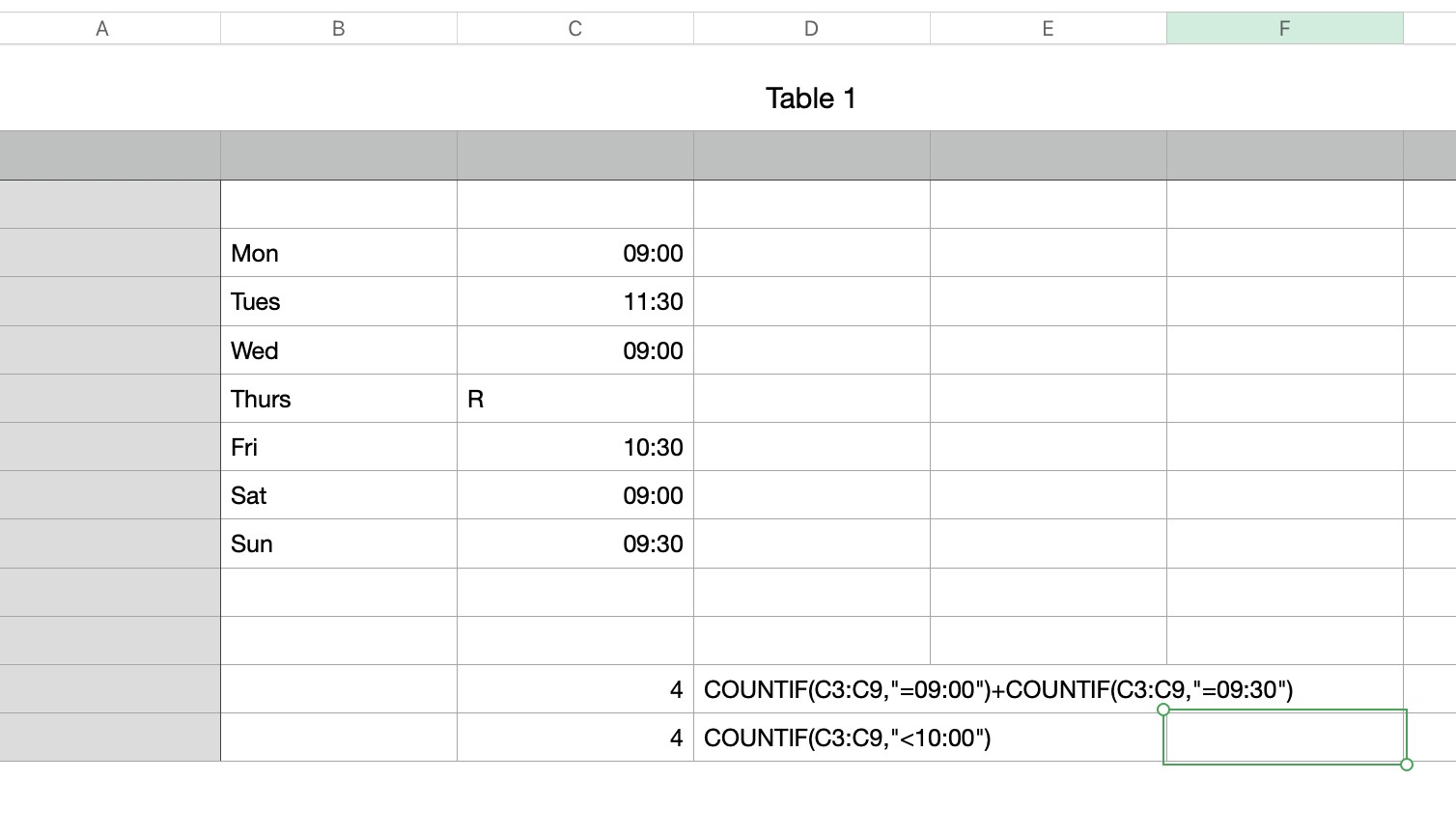The image size is (1456, 836).
Task: Select column C header
Action: pos(574,28)
